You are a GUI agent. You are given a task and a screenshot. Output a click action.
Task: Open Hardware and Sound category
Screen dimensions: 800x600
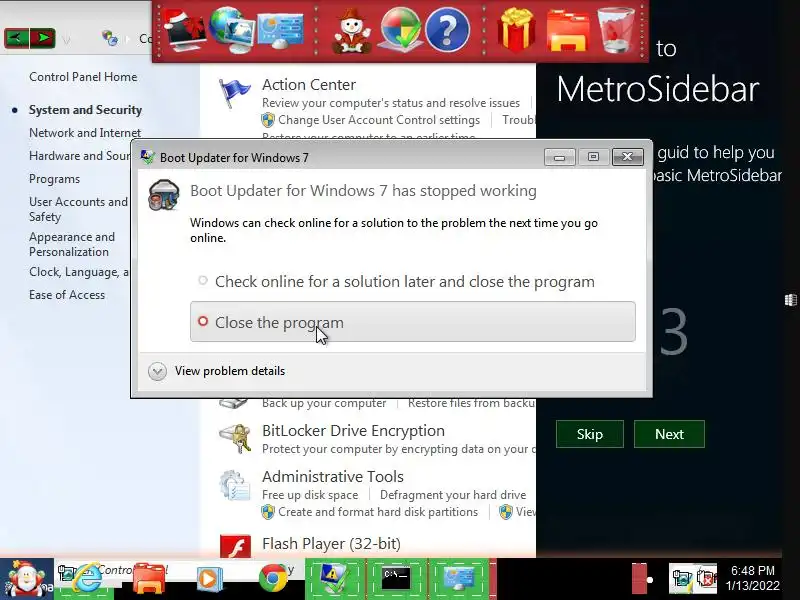[79, 156]
